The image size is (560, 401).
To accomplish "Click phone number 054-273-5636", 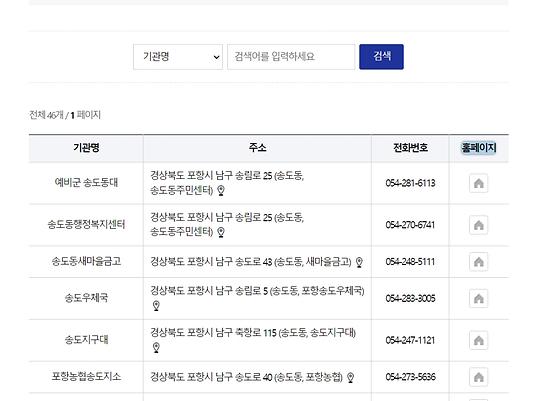I will [x=410, y=377].
